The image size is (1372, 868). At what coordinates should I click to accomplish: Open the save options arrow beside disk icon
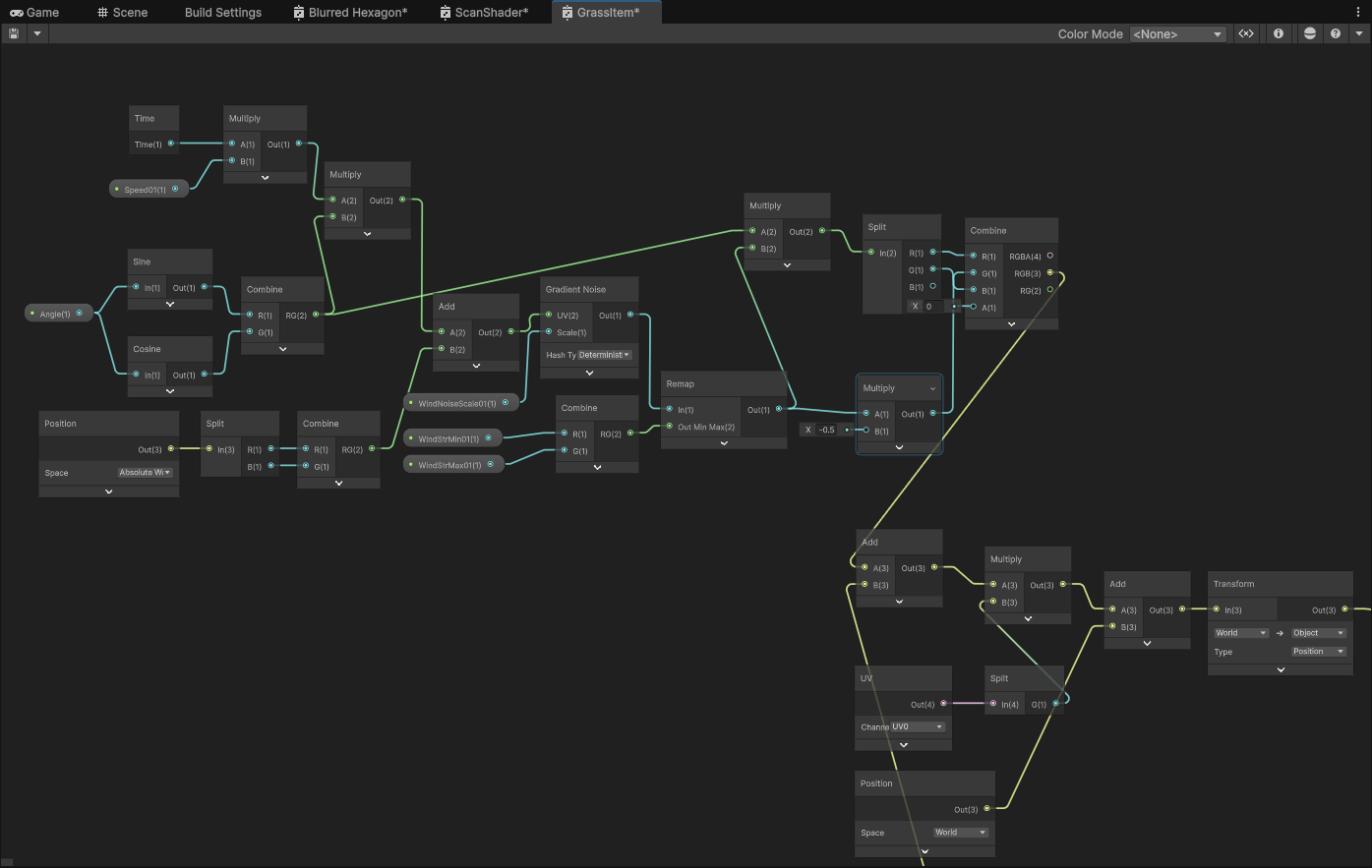pos(37,33)
